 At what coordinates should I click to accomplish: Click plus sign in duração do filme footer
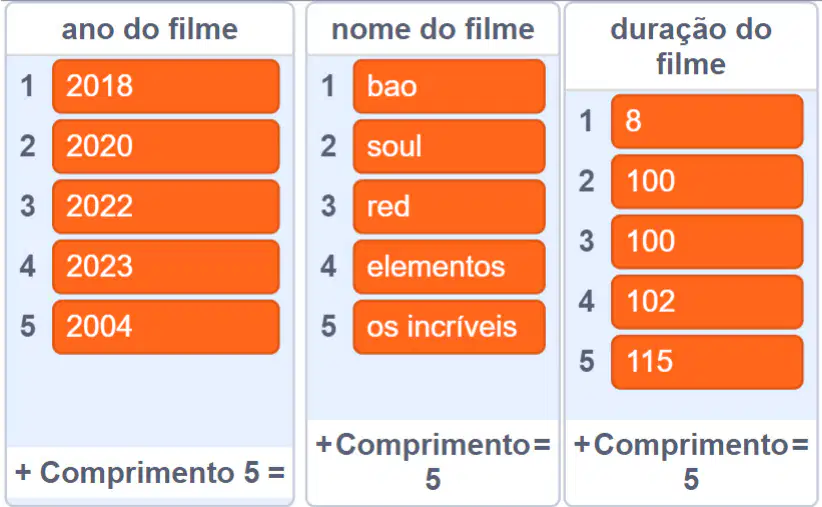pos(582,445)
